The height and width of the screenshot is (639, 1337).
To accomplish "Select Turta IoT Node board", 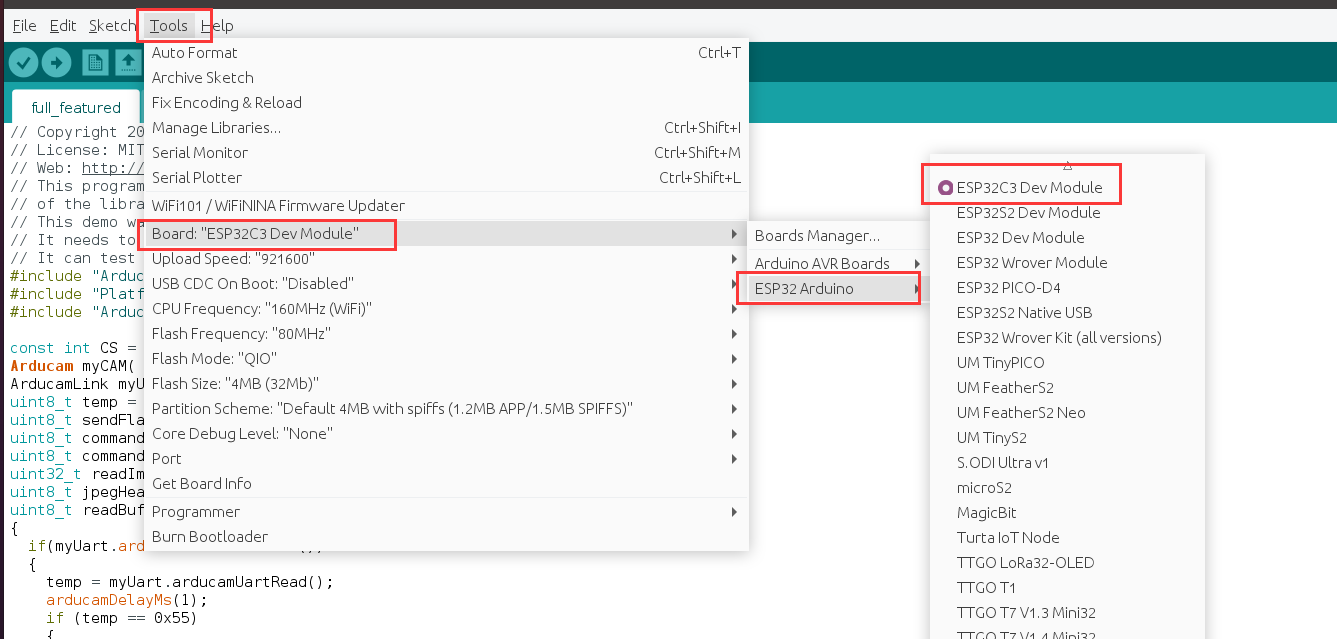I will [1067, 537].
